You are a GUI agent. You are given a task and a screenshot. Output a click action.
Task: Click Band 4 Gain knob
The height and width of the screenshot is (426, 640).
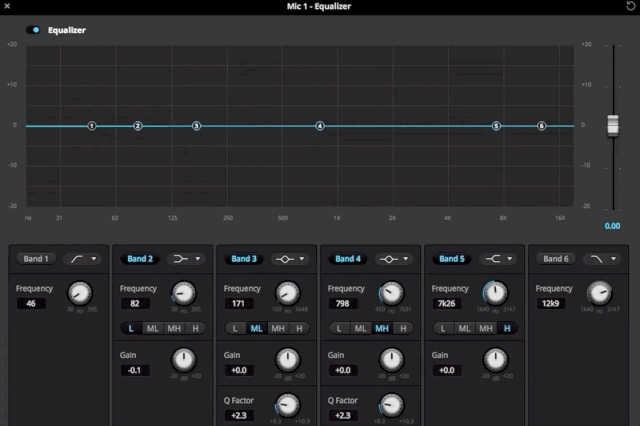pyautogui.click(x=392, y=359)
